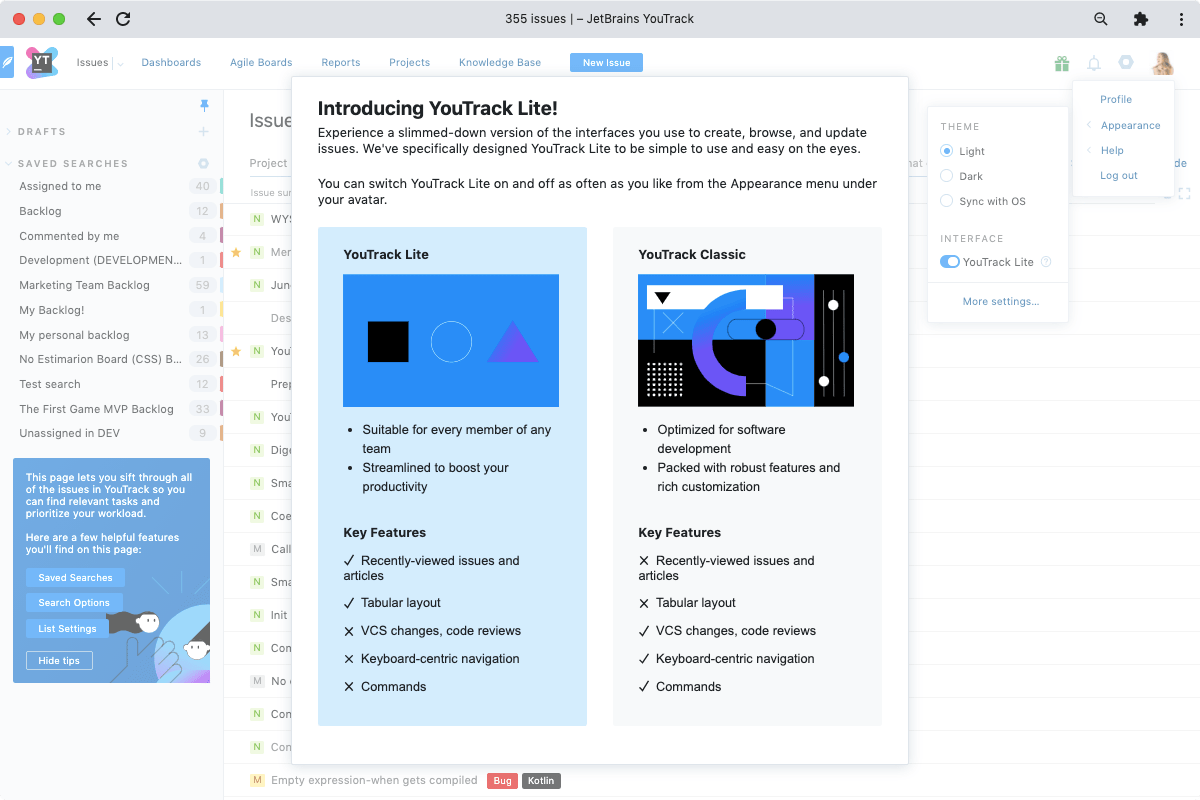
Task: Select the Light theme radio button
Action: (947, 151)
